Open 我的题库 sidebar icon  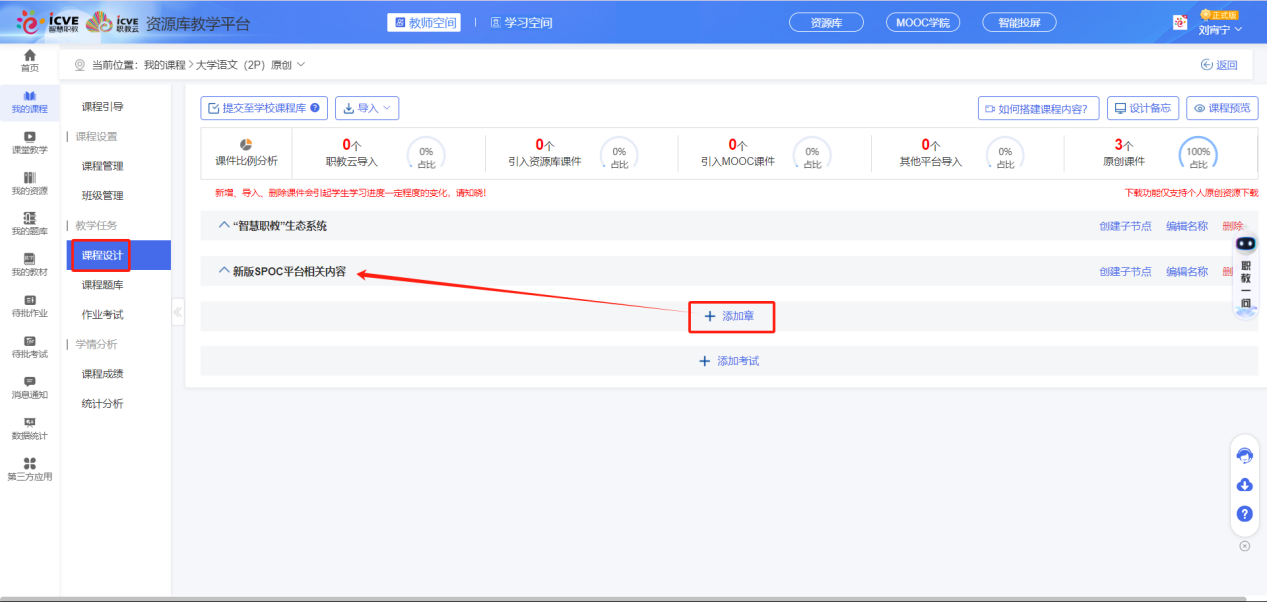tap(29, 223)
